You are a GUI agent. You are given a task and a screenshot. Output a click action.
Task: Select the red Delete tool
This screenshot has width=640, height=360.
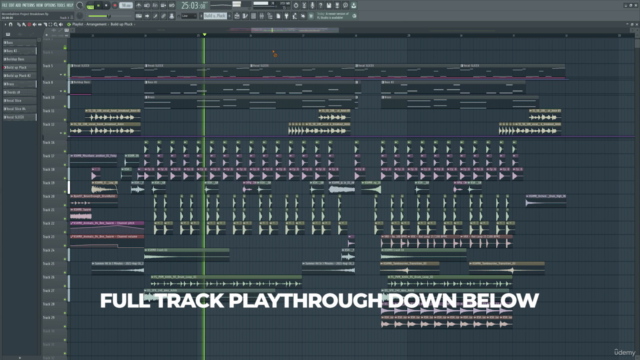[29, 24]
